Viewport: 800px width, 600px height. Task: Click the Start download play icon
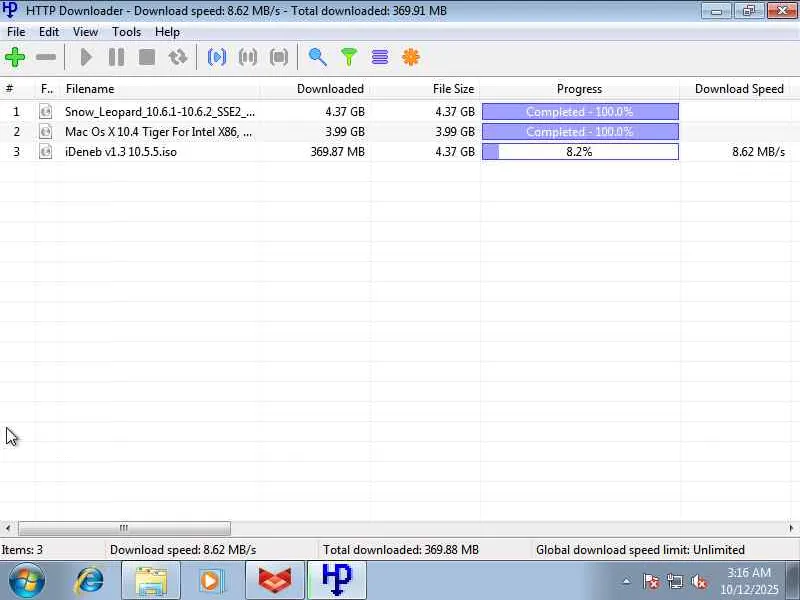[x=86, y=57]
